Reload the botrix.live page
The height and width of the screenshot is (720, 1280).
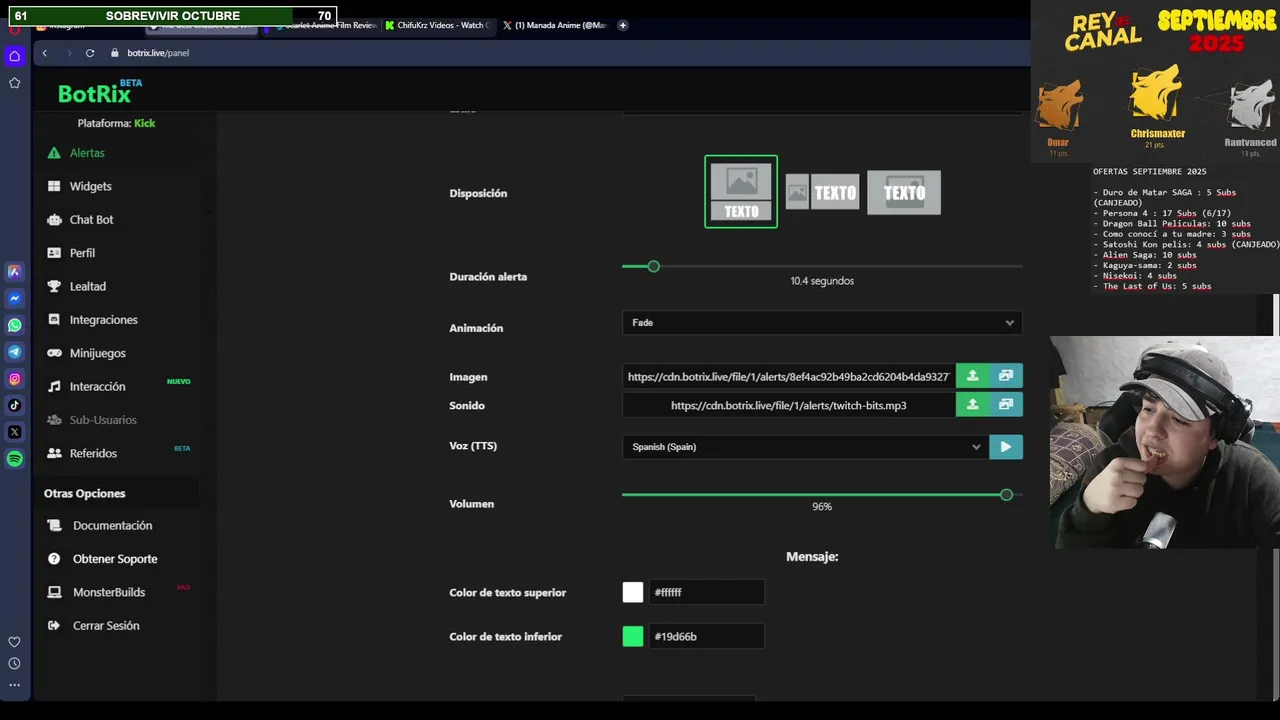pos(90,53)
